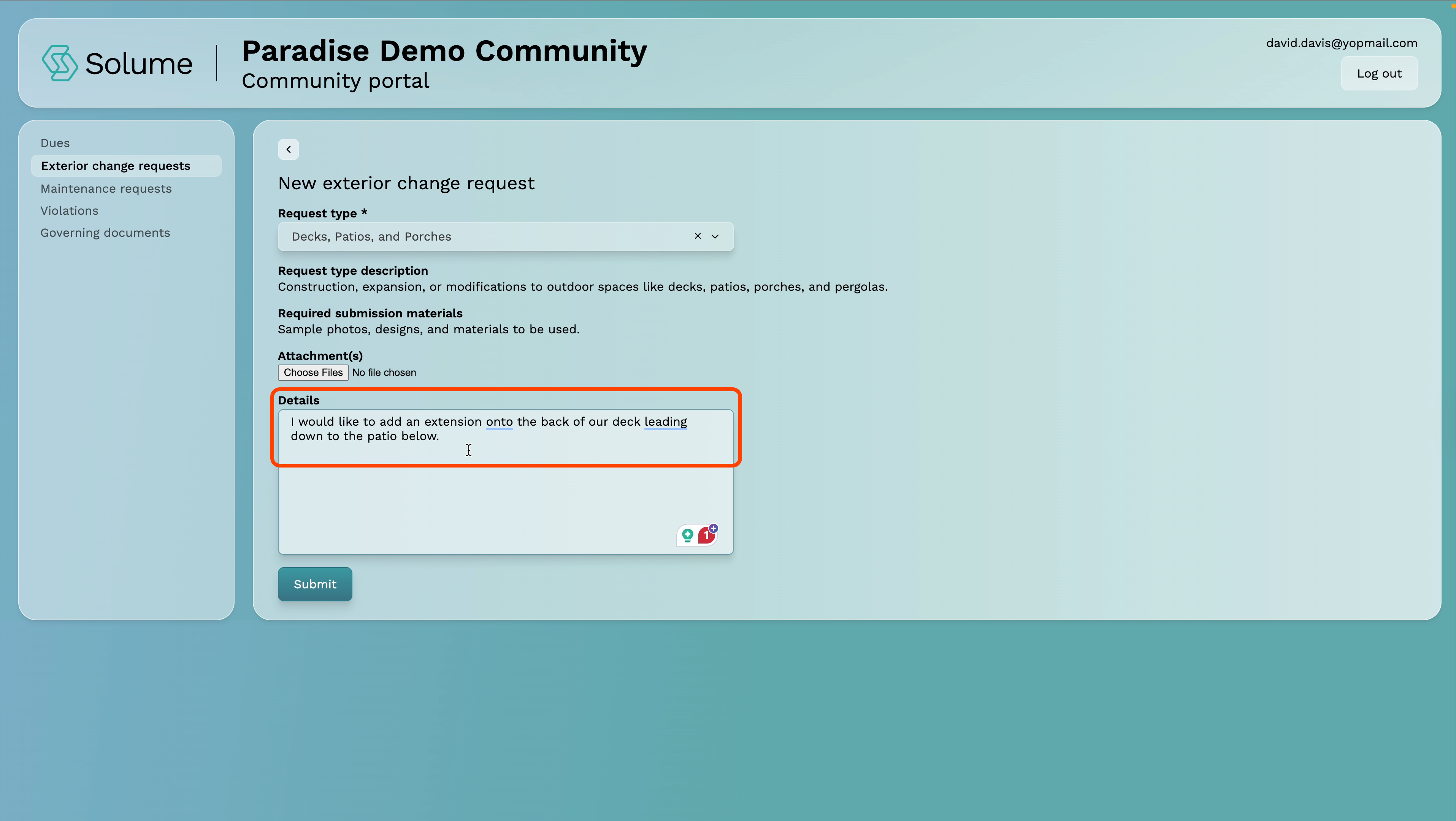Click the Solume logo icon

[59, 63]
